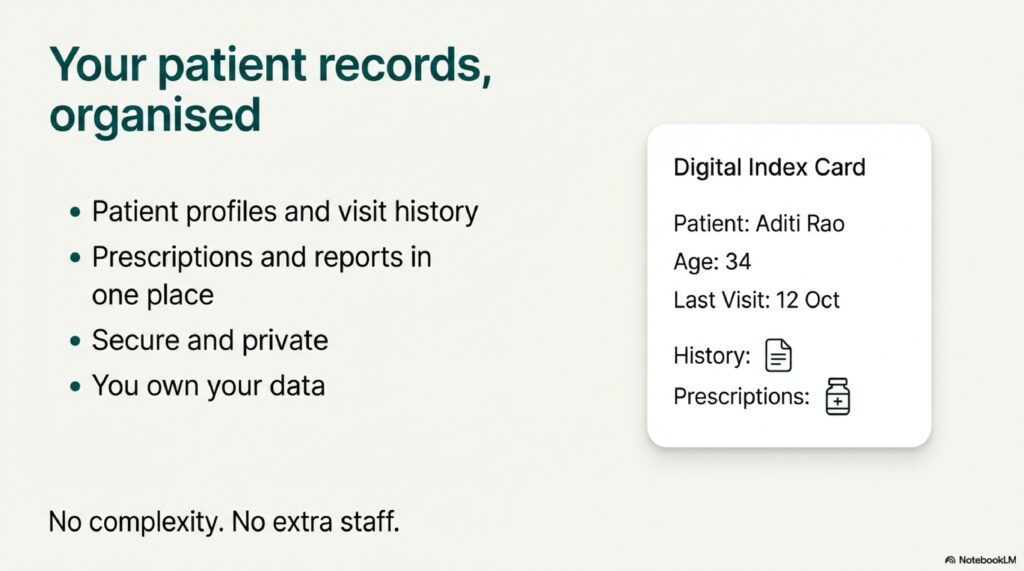Select the "Your patient records, organised" heading
This screenshot has width=1024, height=571.
click(270, 90)
